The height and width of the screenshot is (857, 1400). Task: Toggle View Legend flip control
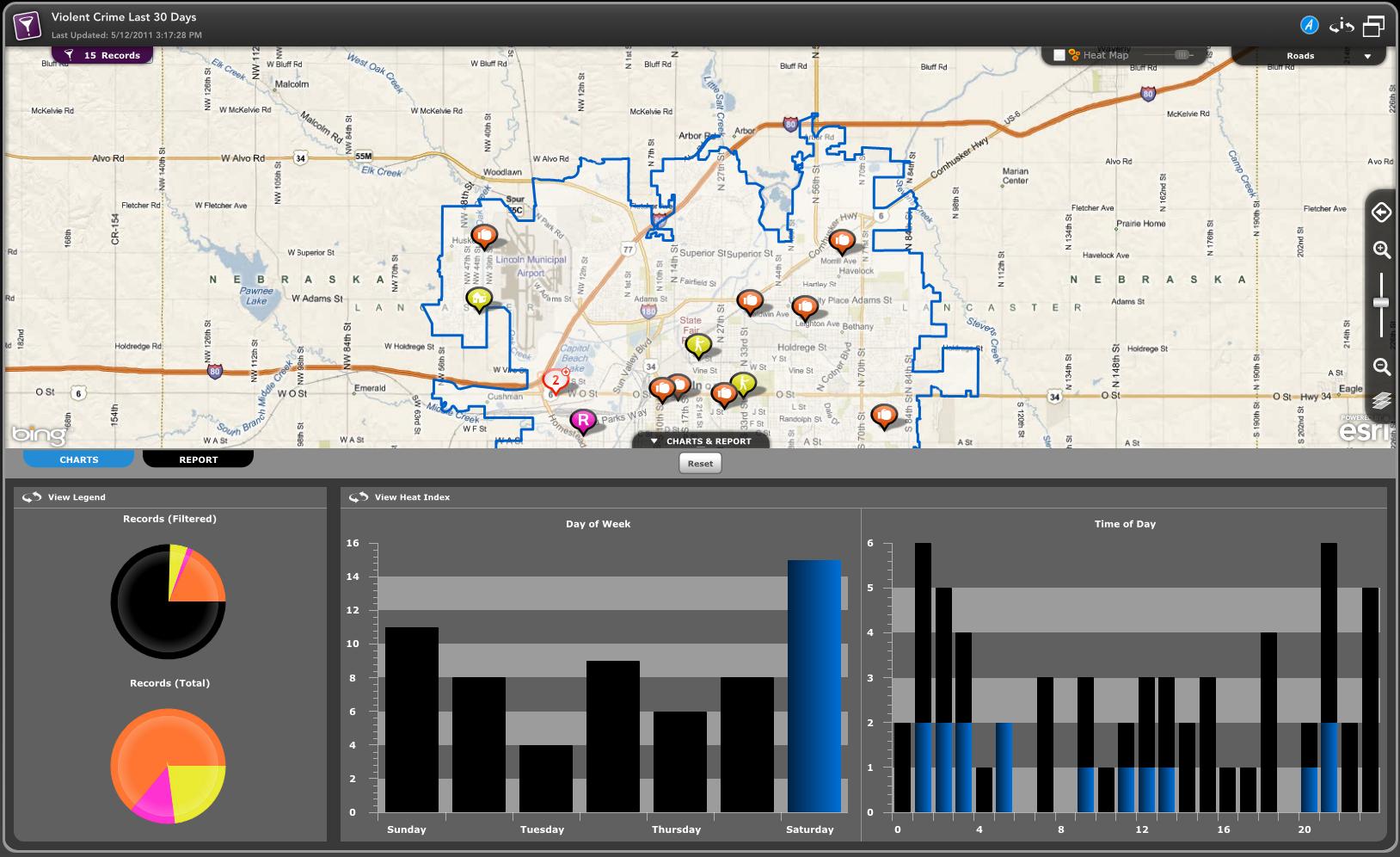click(32, 497)
